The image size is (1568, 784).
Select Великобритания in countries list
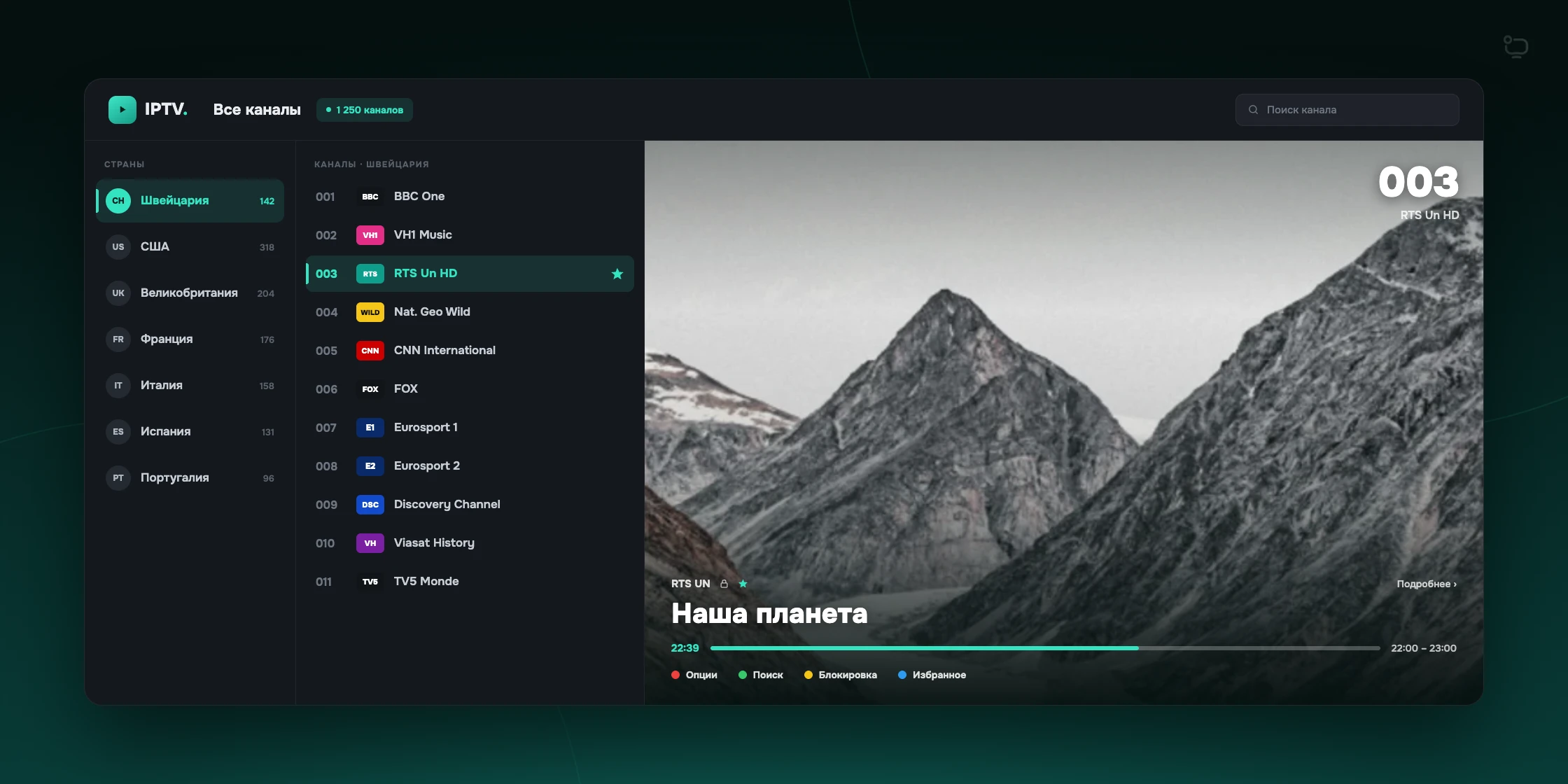(x=190, y=293)
